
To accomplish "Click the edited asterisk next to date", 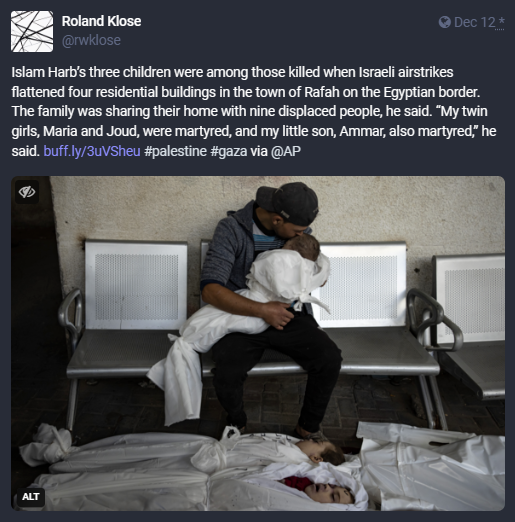I will (x=501, y=22).
